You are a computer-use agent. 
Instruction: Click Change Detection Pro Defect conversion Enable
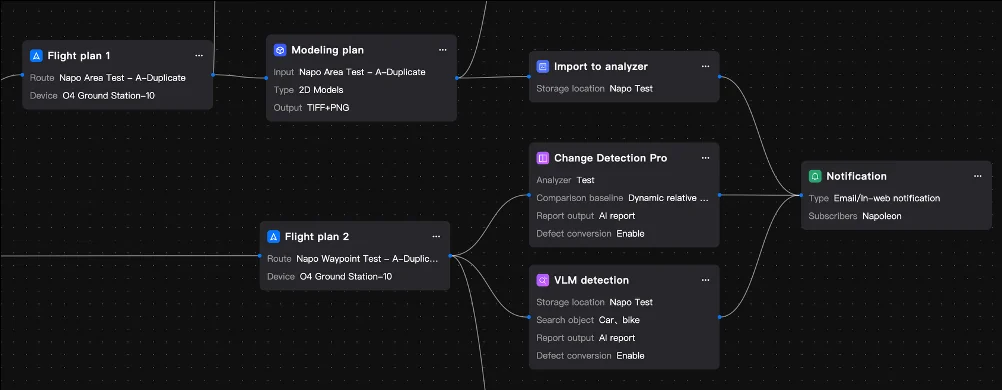pyautogui.click(x=631, y=234)
